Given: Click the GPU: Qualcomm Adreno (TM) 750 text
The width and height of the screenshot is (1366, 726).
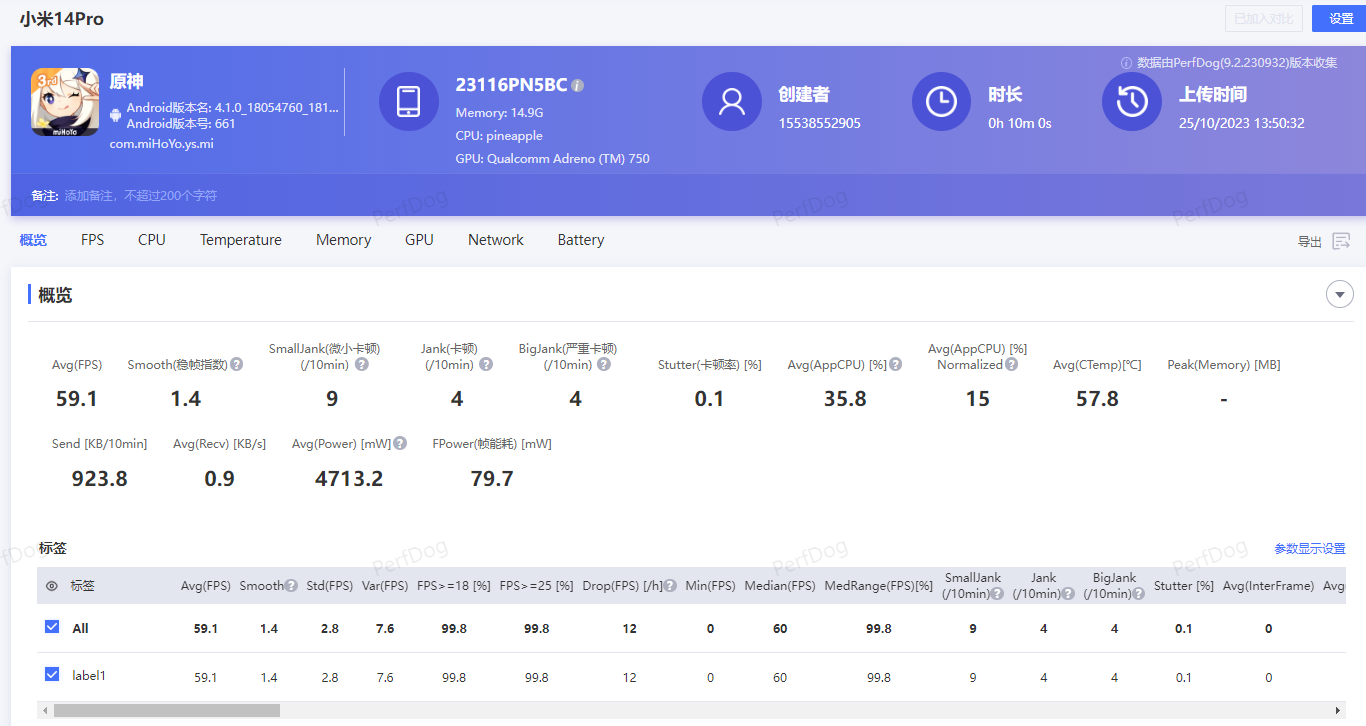Looking at the screenshot, I should click(553, 158).
